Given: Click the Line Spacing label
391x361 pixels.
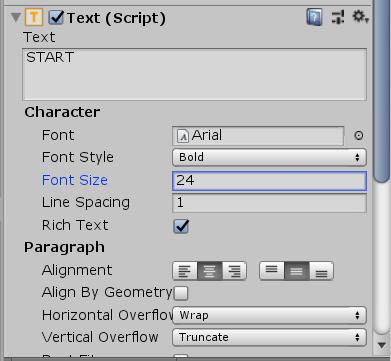Looking at the screenshot, I should [x=86, y=203].
